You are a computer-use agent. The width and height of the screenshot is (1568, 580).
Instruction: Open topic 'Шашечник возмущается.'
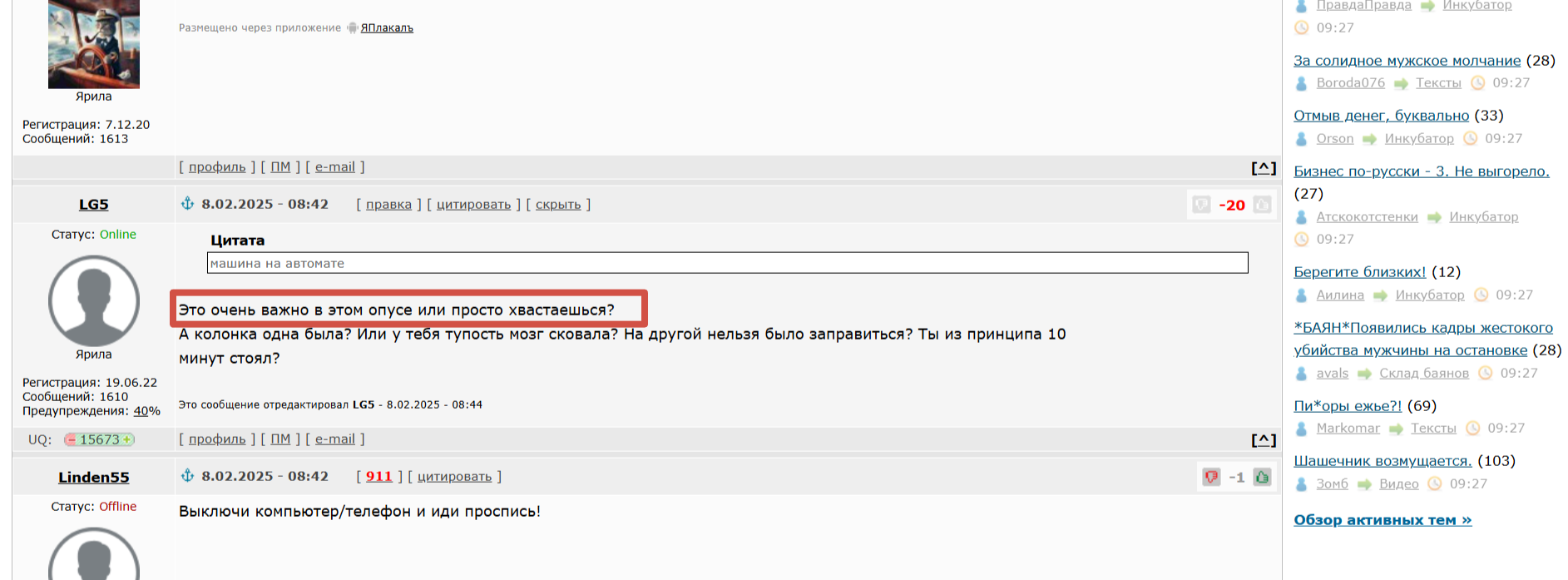click(1383, 461)
